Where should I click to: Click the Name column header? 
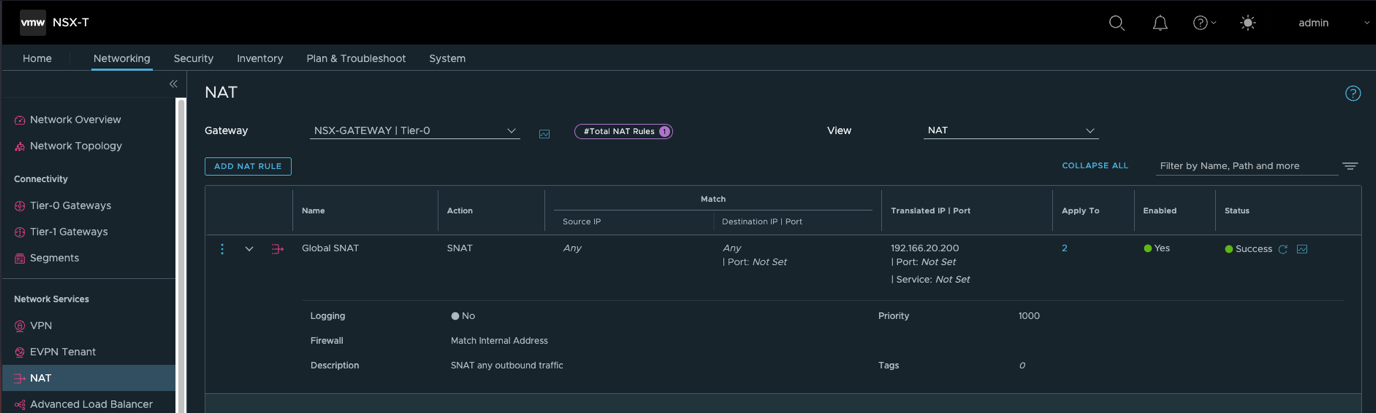point(313,211)
